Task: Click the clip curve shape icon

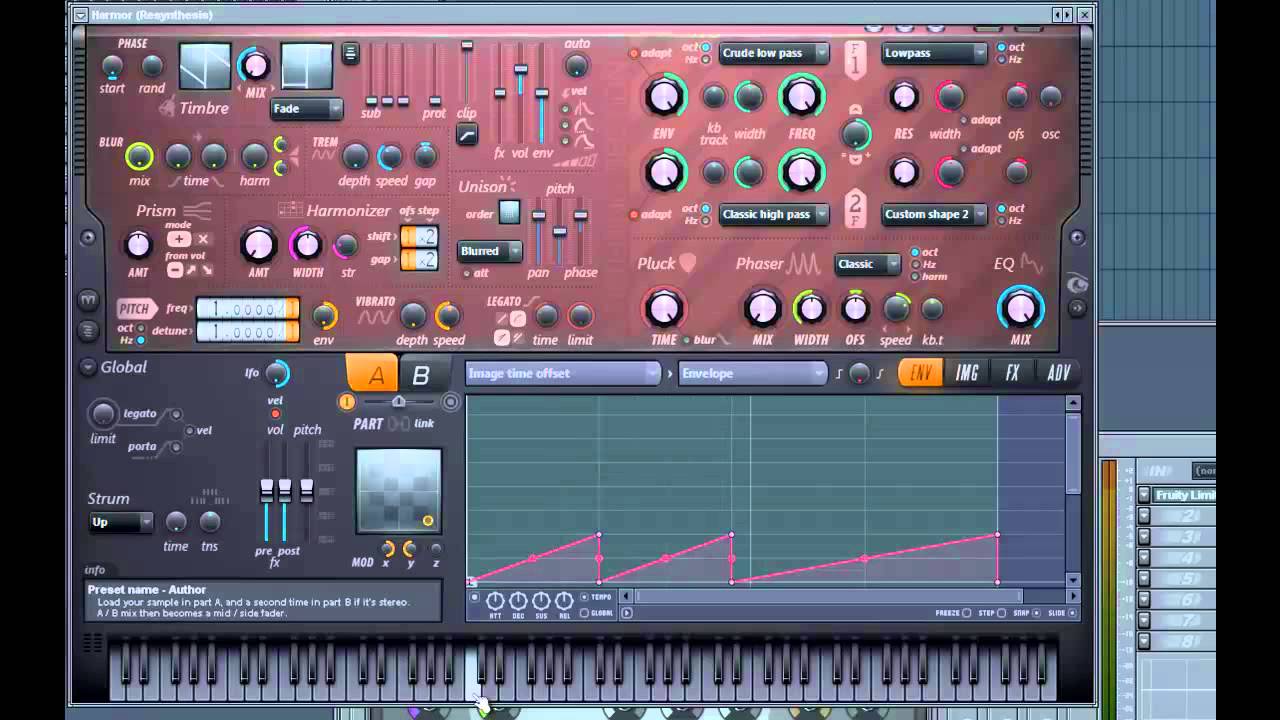Action: tap(467, 134)
